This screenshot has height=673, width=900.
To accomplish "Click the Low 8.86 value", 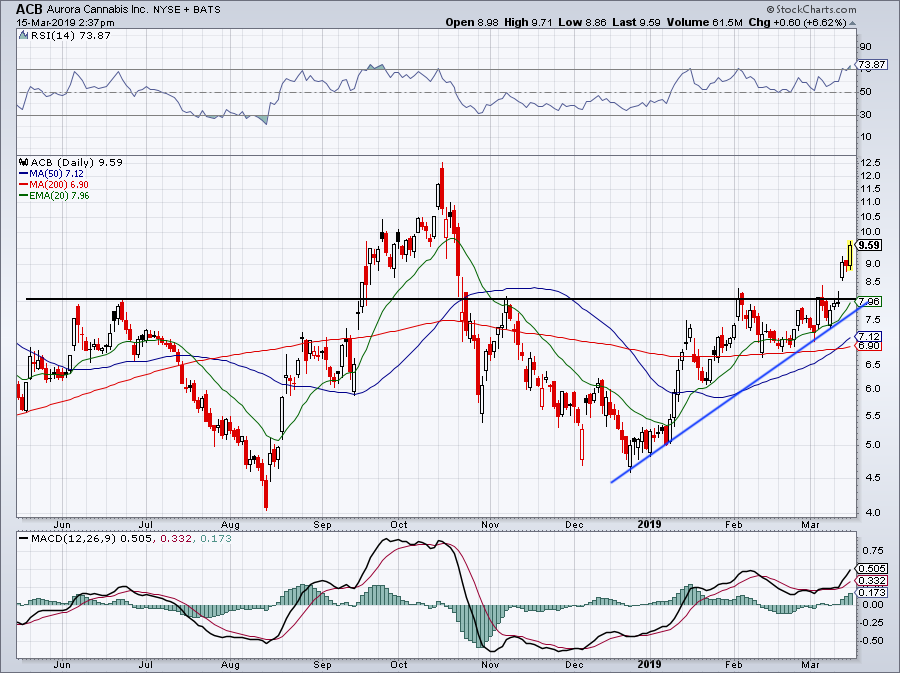I will point(582,22).
